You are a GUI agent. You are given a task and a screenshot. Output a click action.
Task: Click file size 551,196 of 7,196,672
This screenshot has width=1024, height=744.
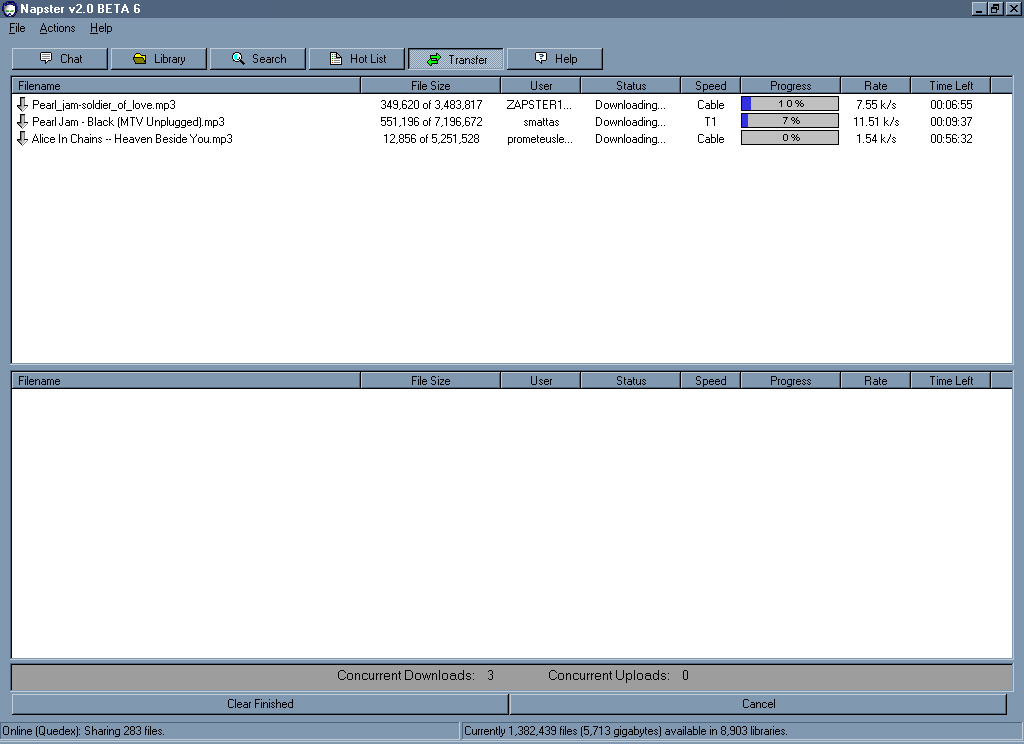431,121
